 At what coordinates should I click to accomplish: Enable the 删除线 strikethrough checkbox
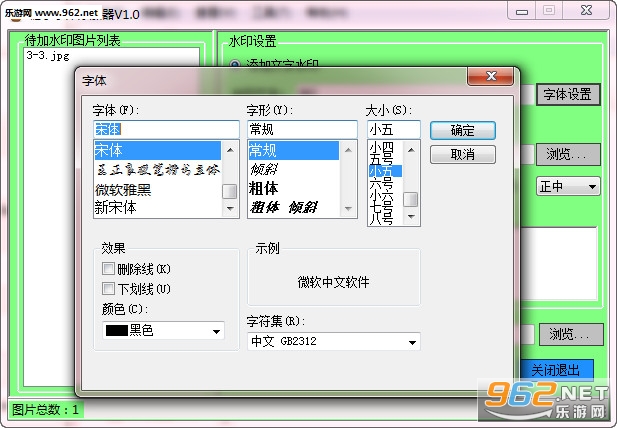(108, 269)
